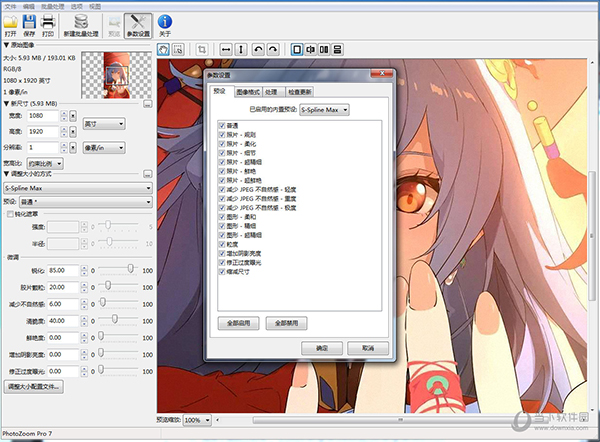This screenshot has width=600, height=442.
Task: Open the 批量处理 menu
Action: tap(53, 7)
